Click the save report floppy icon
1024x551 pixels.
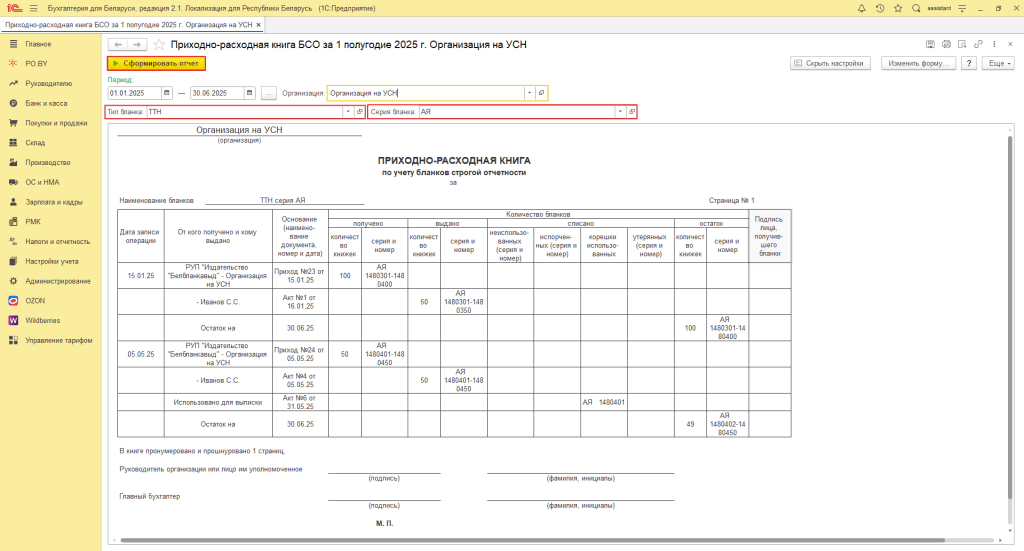[x=930, y=44]
